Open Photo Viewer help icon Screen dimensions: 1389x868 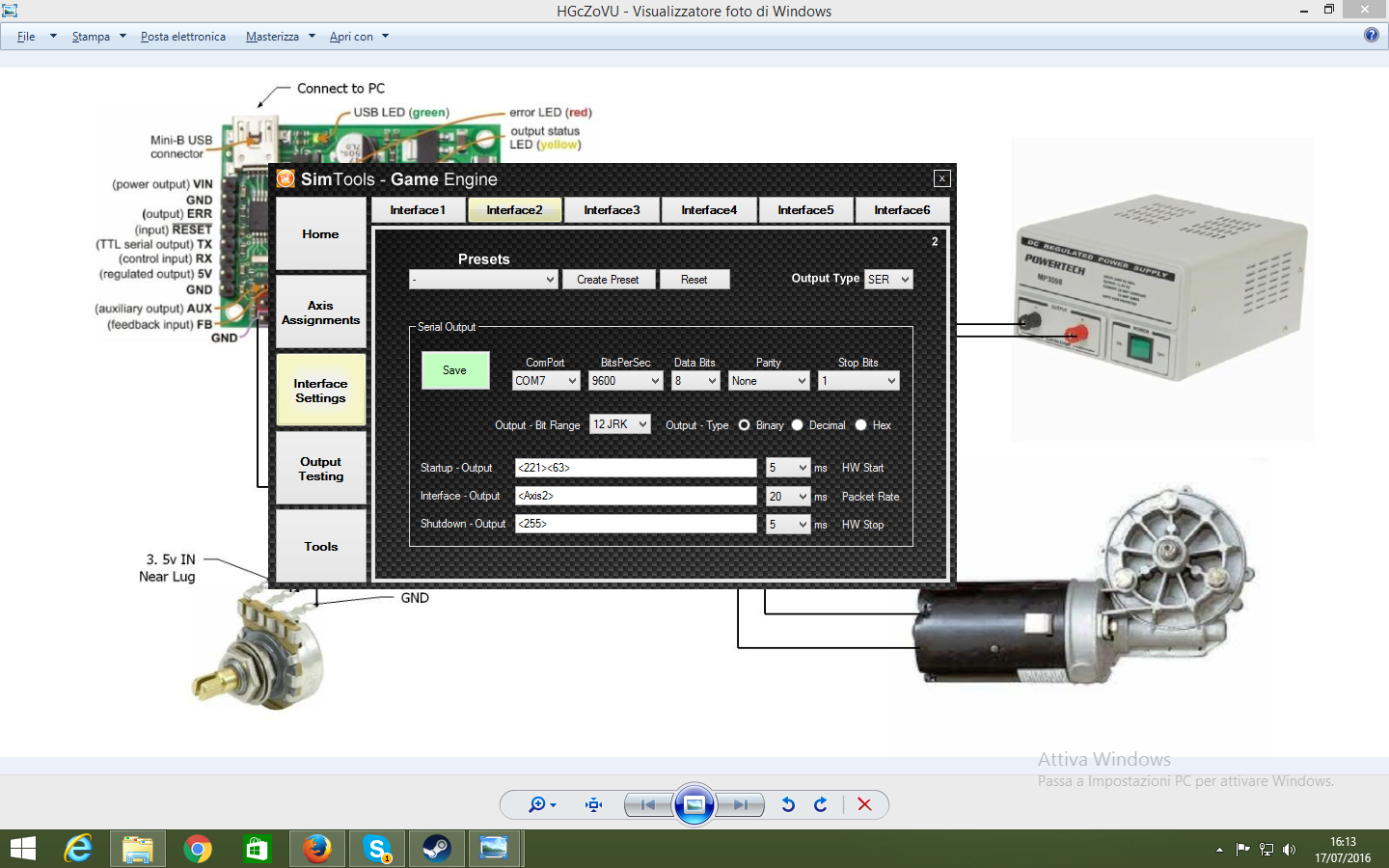[x=1372, y=35]
